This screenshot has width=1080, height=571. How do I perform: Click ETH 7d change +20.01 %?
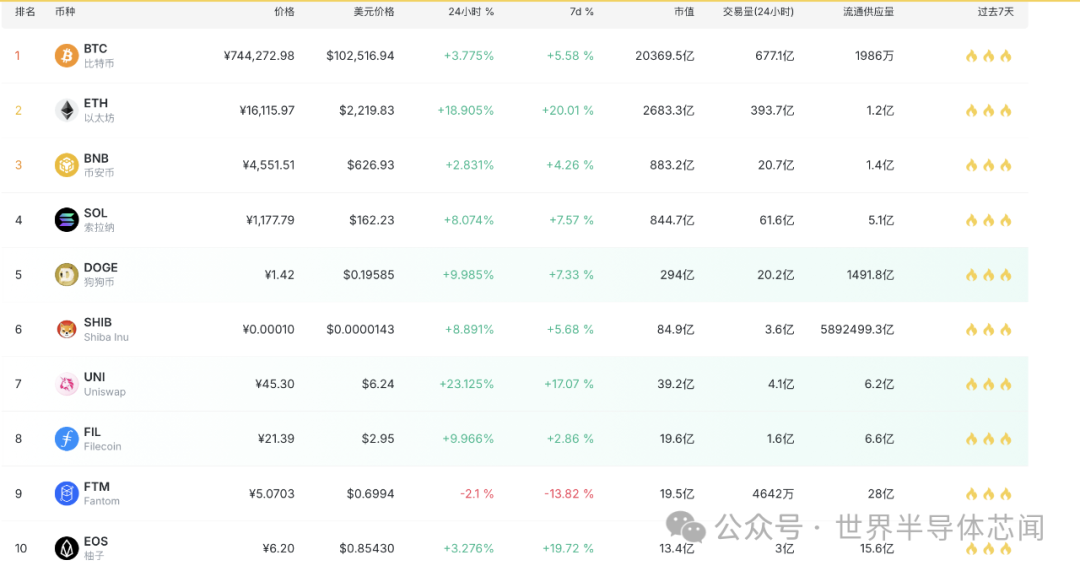[x=568, y=110]
